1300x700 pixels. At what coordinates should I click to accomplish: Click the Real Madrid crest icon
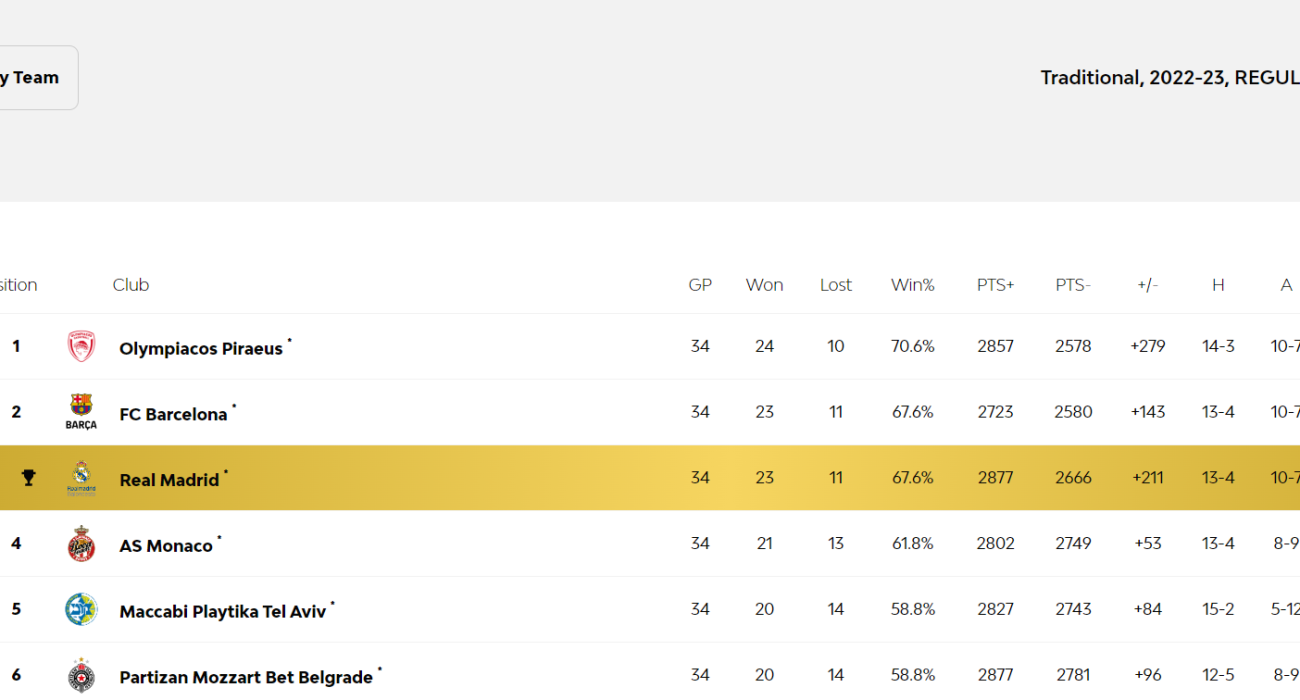[x=81, y=478]
